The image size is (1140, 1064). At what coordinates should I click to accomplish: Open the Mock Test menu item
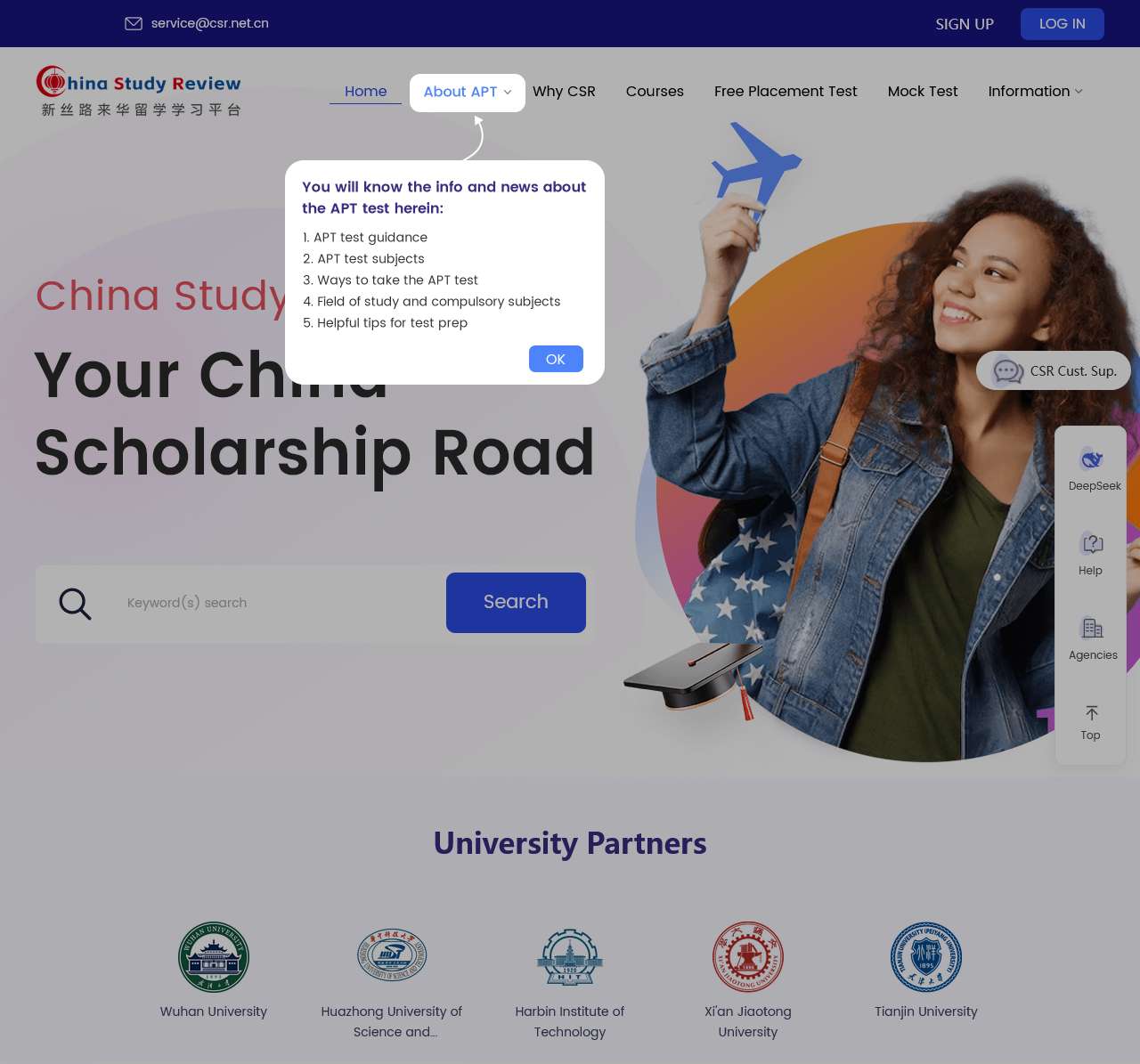click(x=923, y=92)
